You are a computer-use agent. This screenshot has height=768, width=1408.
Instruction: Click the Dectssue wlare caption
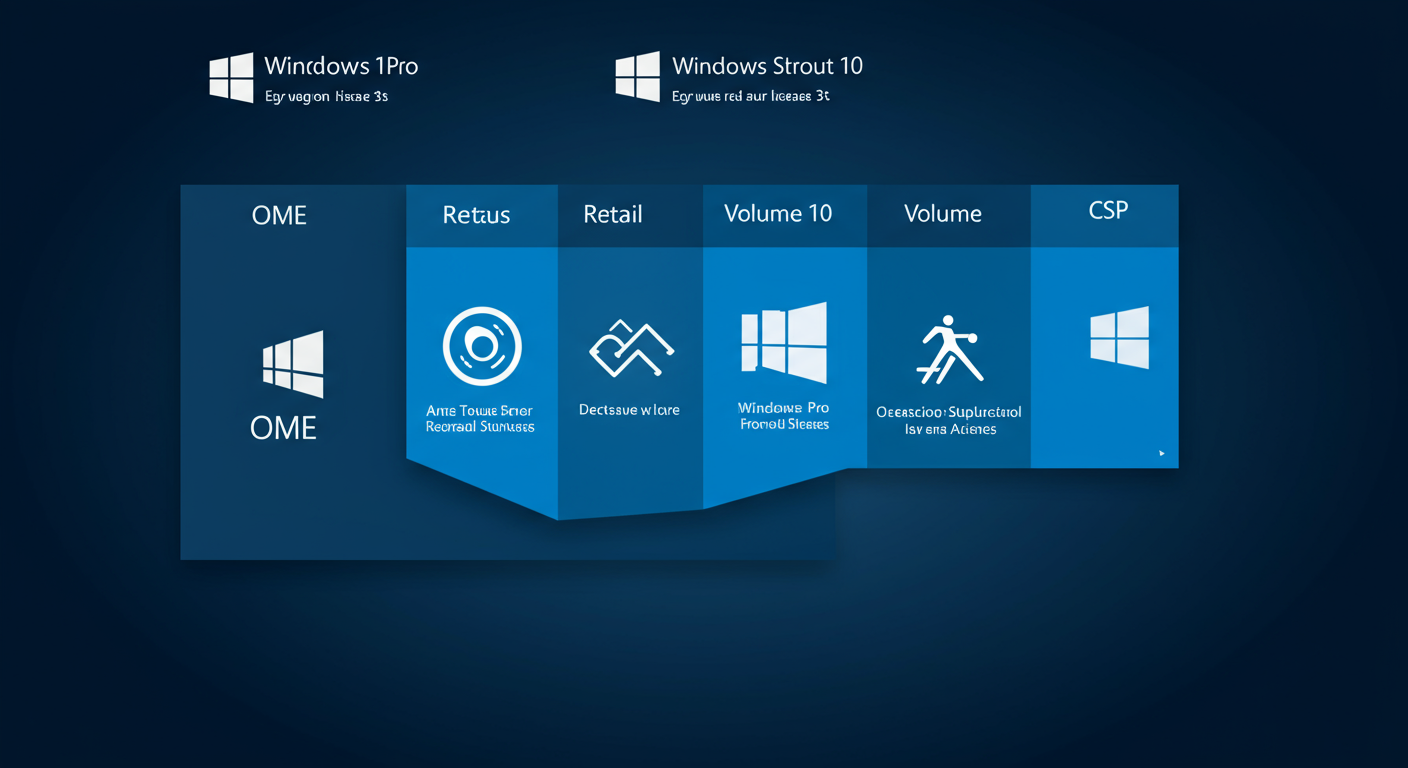point(629,409)
